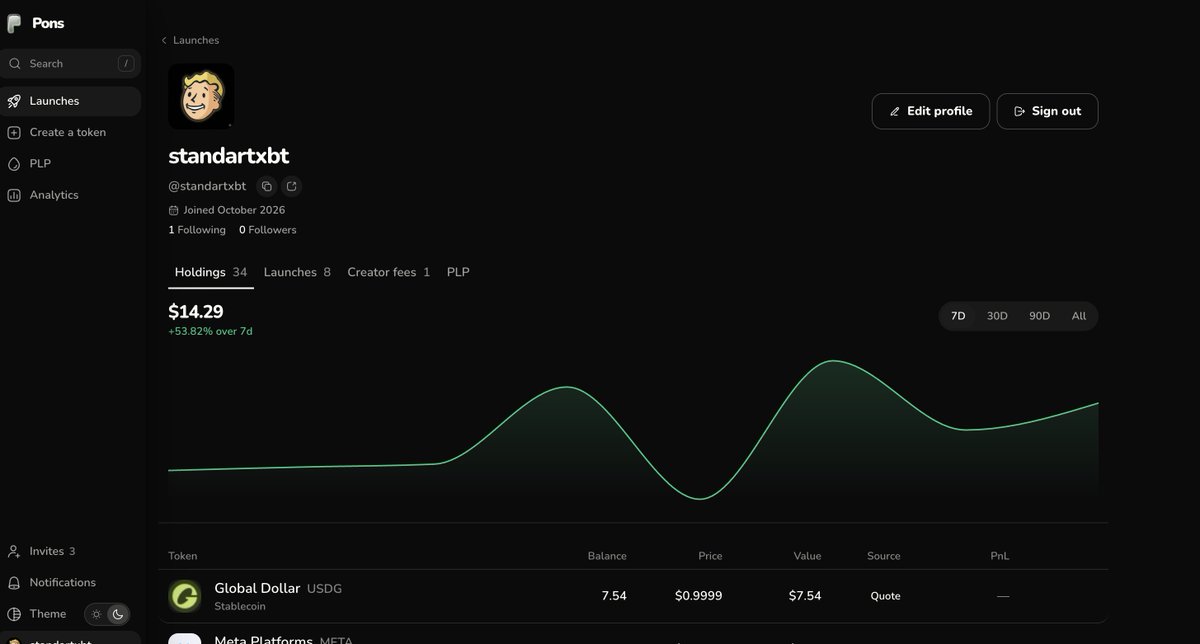This screenshot has width=1200, height=644.
Task: Sort by the Value column header
Action: coord(807,556)
